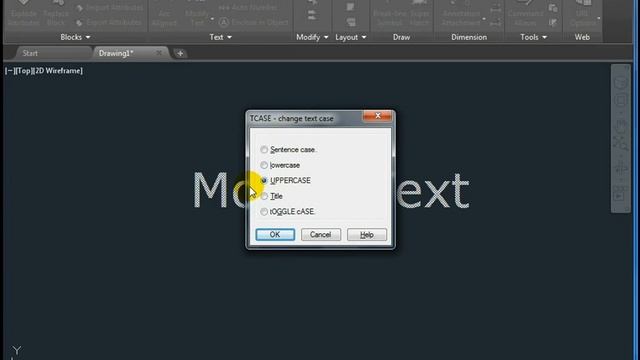Viewport: 640px width, 360px height.
Task: Click the Explode Attributes tool
Action: coord(23,14)
